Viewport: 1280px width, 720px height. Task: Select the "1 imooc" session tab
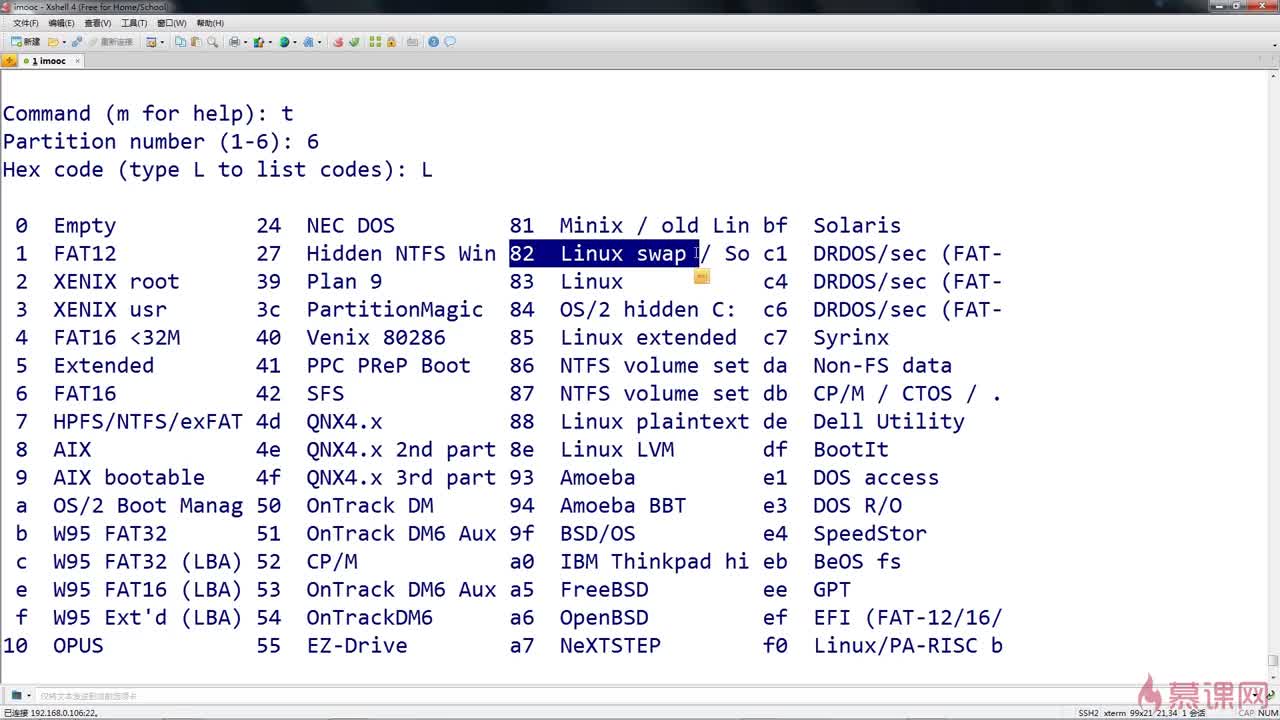[49, 61]
